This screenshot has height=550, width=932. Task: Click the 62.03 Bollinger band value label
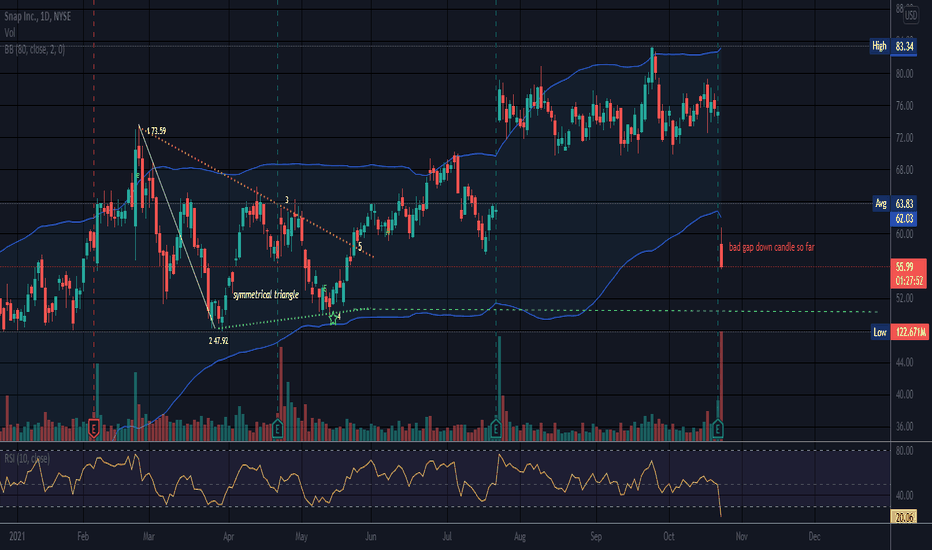[903, 219]
